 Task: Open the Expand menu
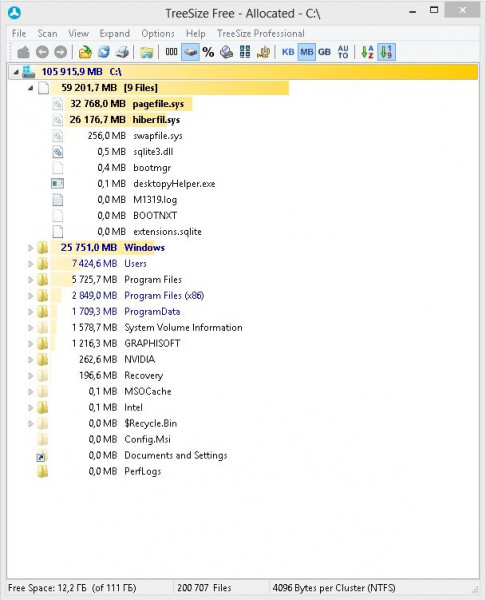(x=115, y=34)
